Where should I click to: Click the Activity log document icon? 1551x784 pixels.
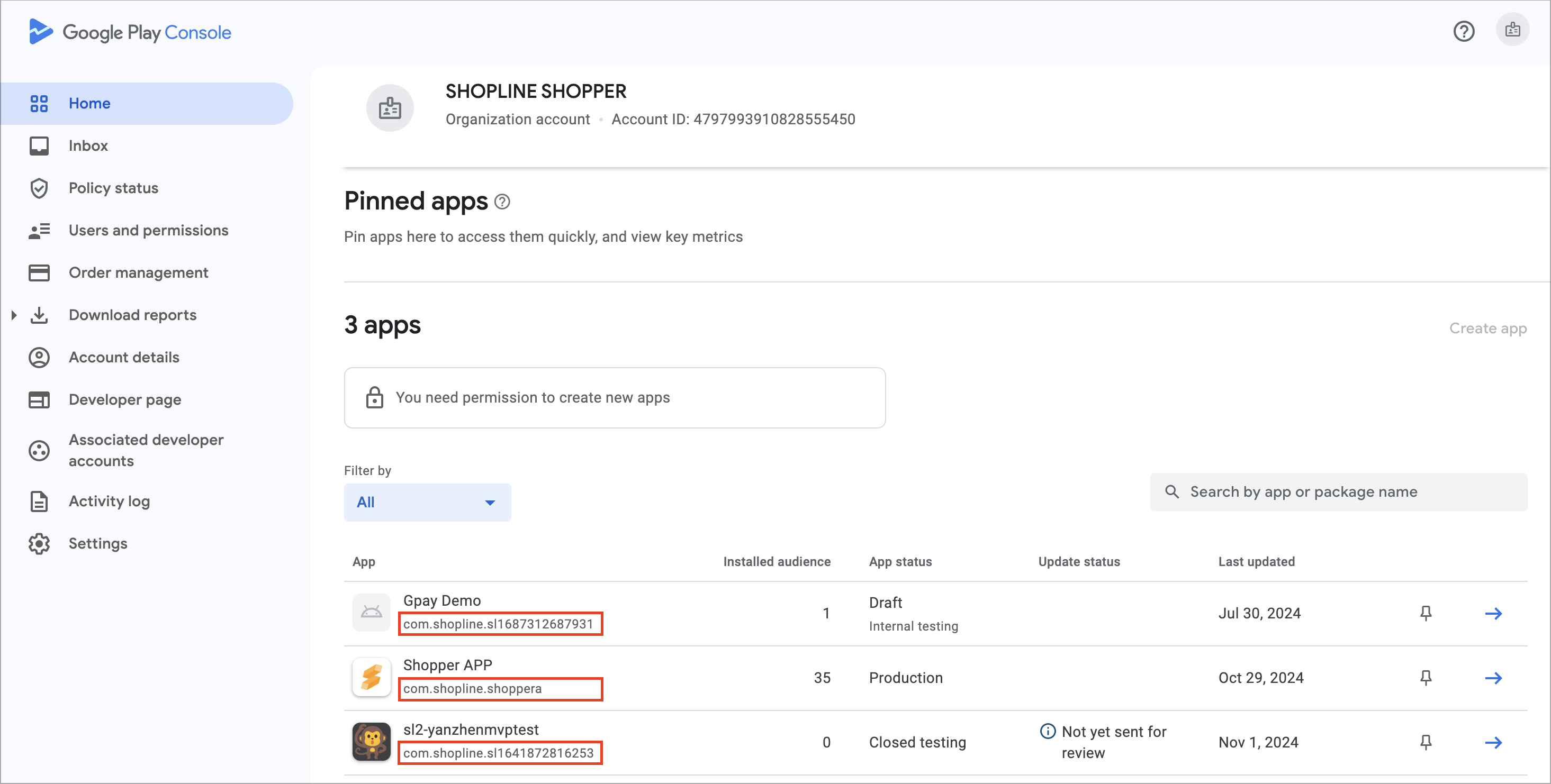coord(39,501)
